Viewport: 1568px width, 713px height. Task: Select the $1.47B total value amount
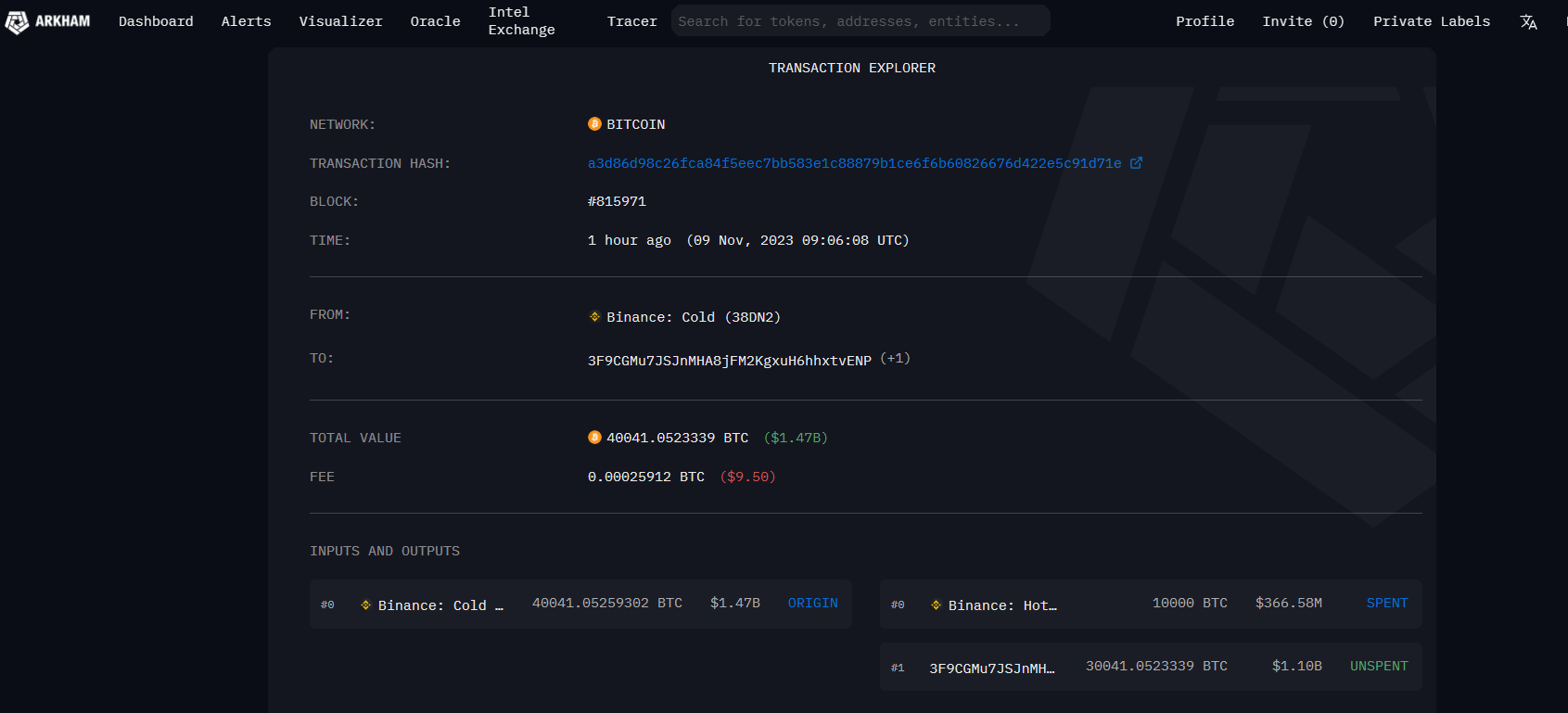click(x=796, y=438)
